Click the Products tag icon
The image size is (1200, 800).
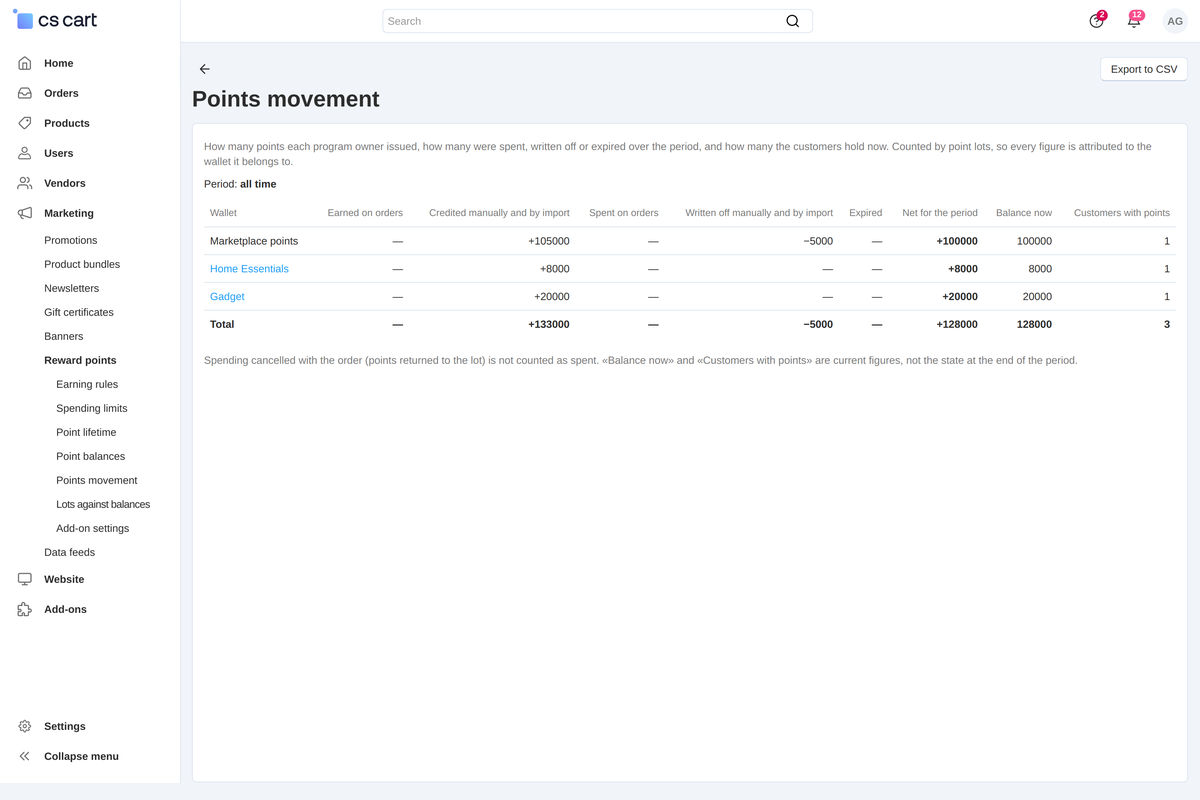25,123
